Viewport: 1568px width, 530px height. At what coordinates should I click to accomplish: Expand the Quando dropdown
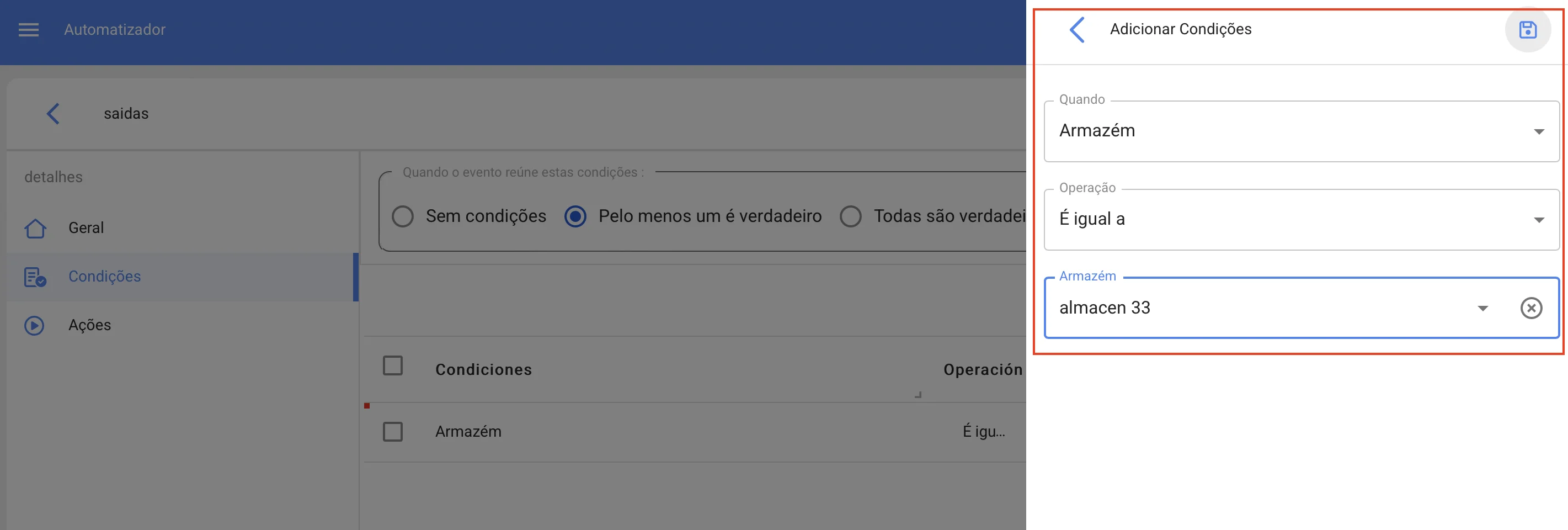(1301, 131)
